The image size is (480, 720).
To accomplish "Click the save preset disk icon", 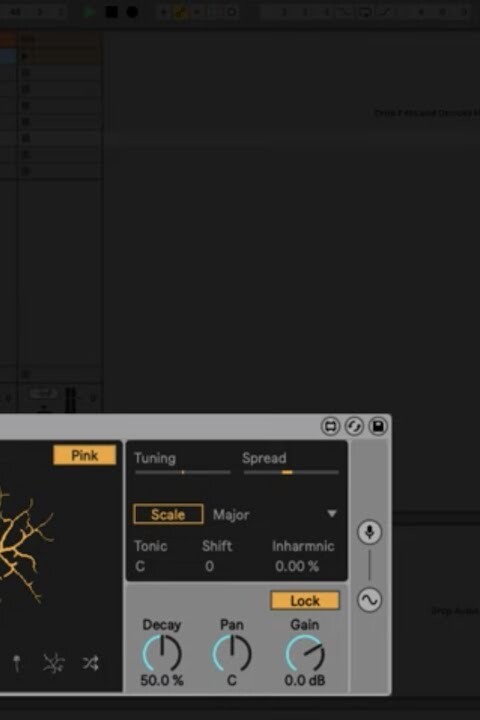I will coord(378,427).
